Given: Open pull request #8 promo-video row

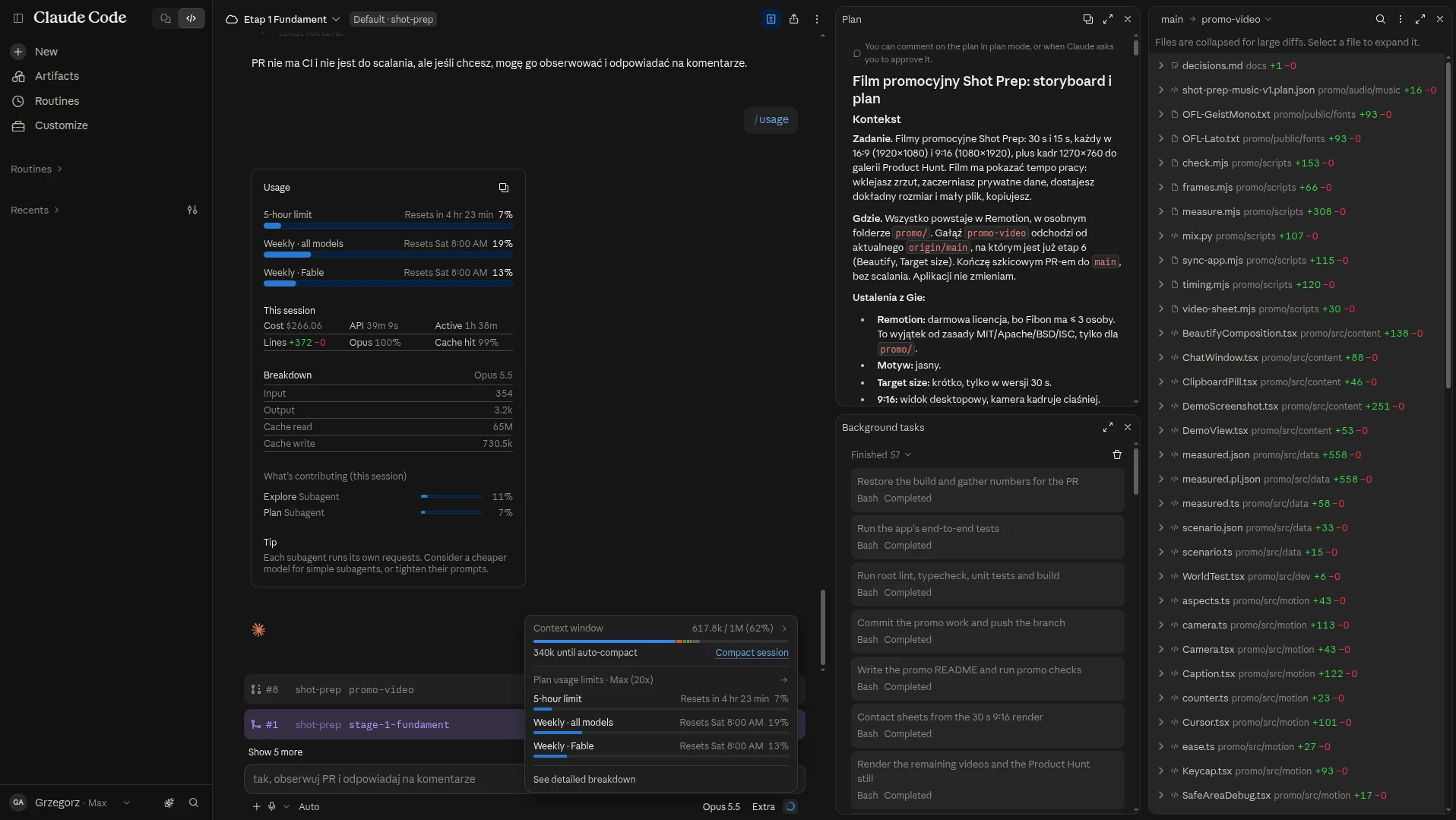Looking at the screenshot, I should 384,690.
